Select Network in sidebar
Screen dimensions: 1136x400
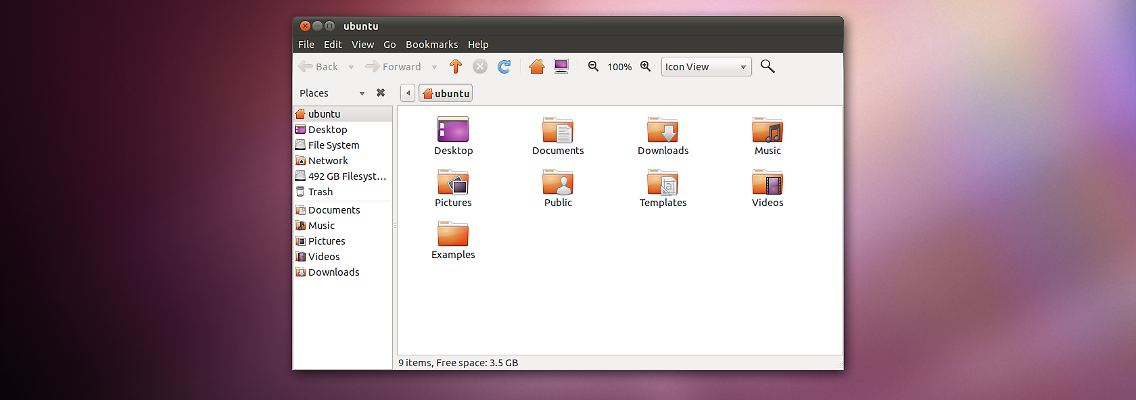[x=343, y=161]
